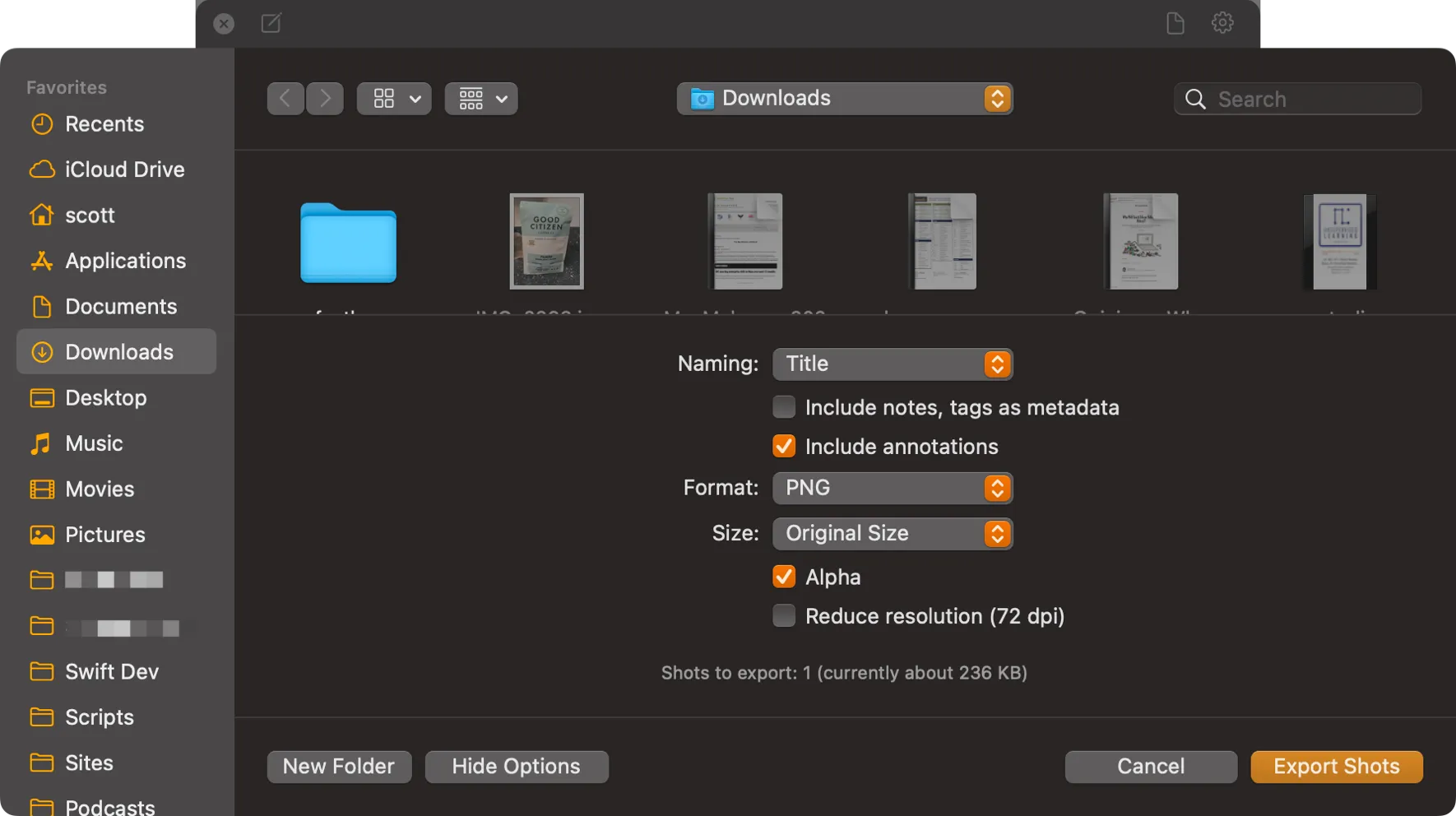Click the Export Shots button
Viewport: 1456px width, 816px height.
point(1336,766)
